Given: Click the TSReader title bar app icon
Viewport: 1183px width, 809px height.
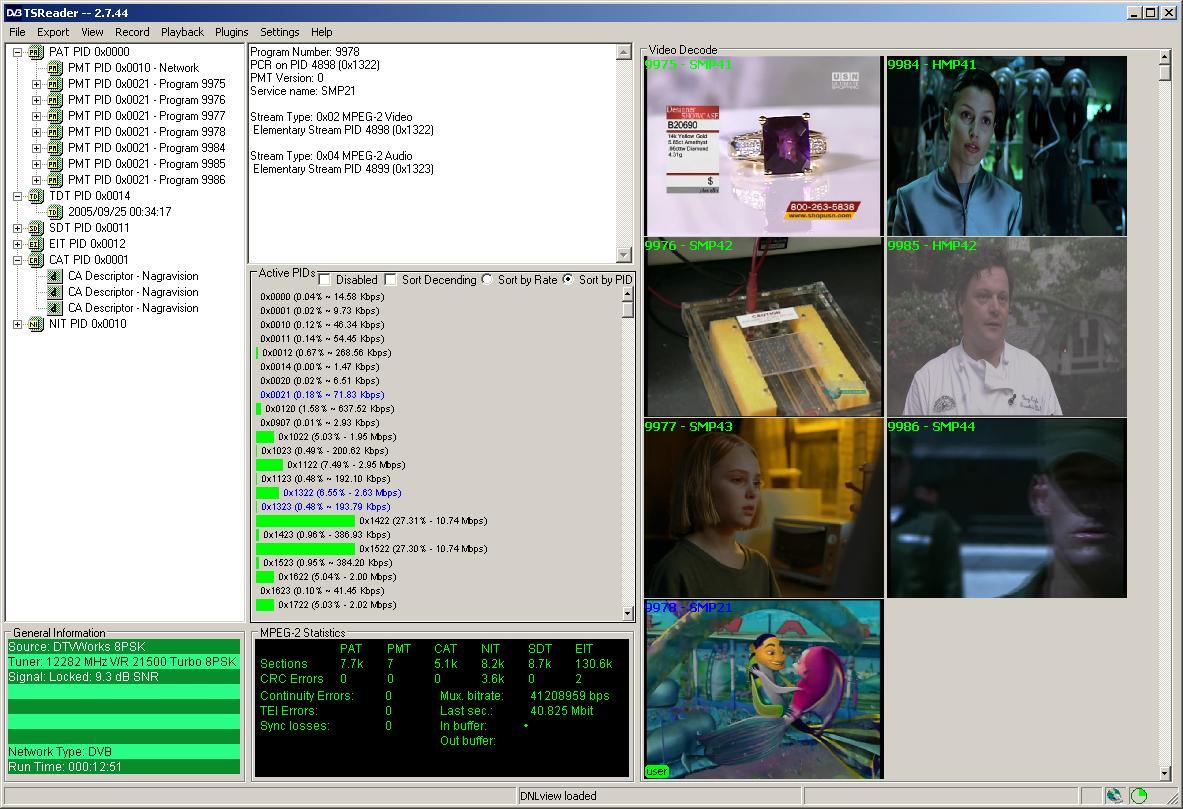Looking at the screenshot, I should tap(13, 13).
